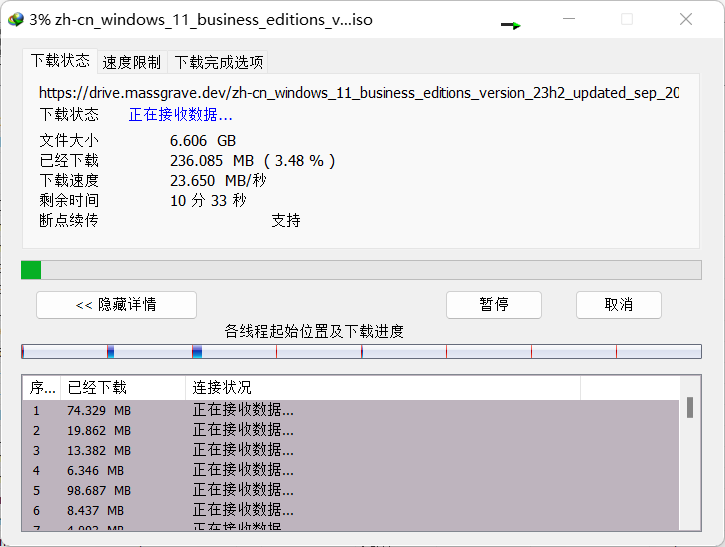725x547 pixels.
Task: Switch to the 下载状态 tab
Action: coord(60,61)
